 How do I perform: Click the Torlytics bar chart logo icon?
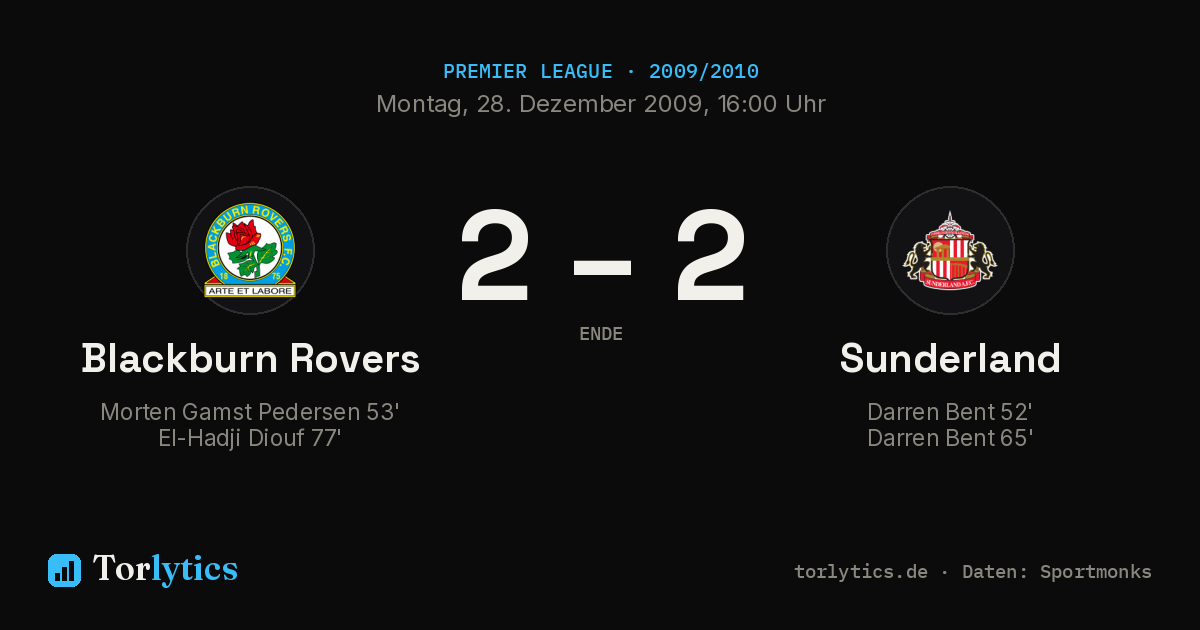coord(64,570)
